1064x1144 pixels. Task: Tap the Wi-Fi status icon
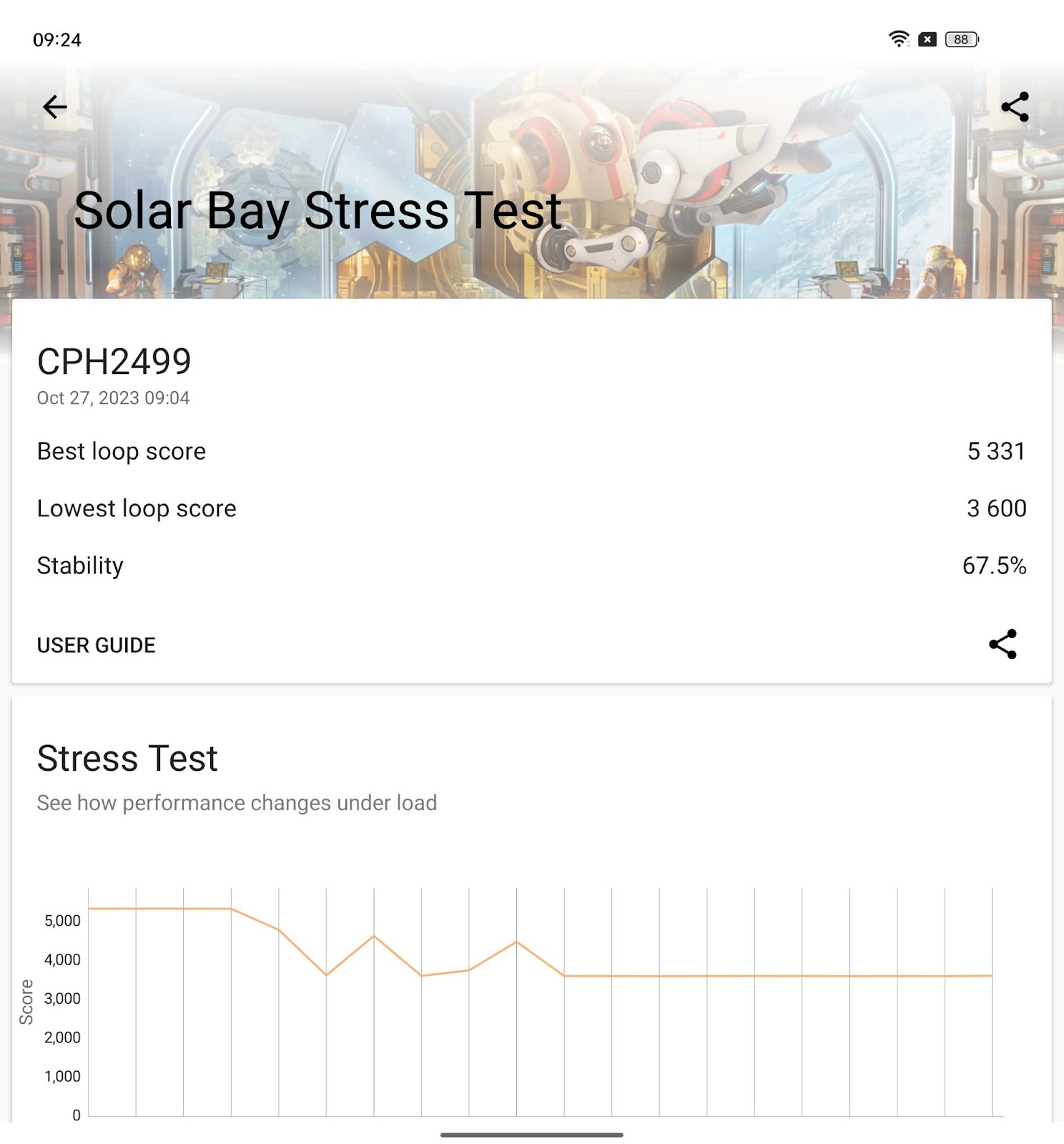pyautogui.click(x=899, y=39)
